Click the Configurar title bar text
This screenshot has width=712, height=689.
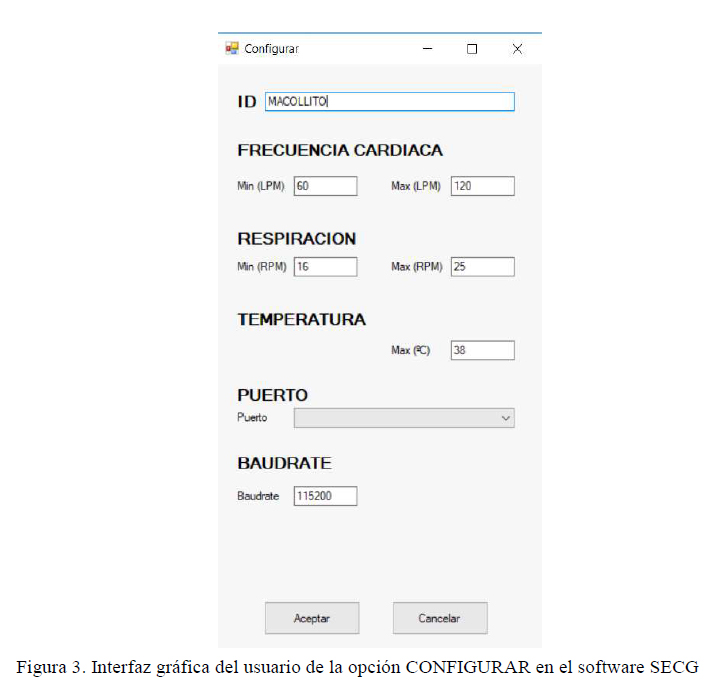click(x=272, y=49)
